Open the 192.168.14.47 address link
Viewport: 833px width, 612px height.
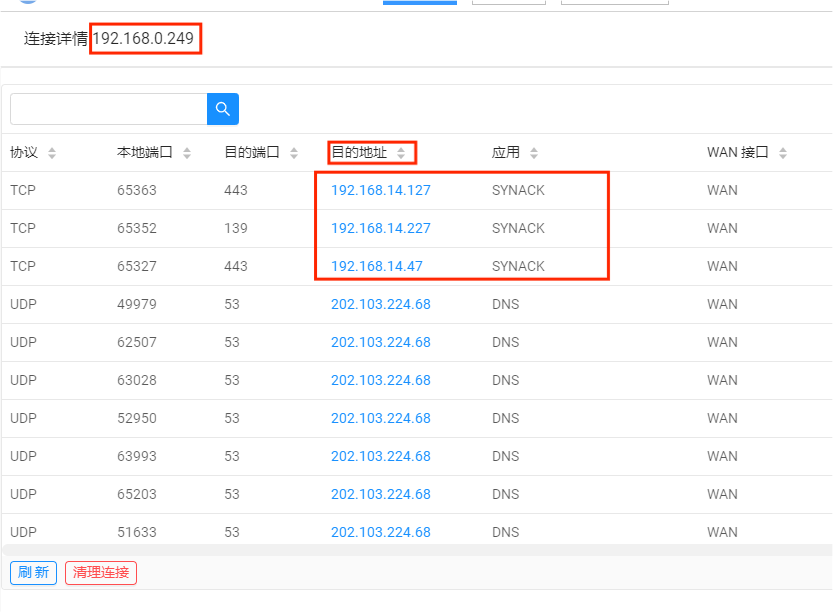(x=377, y=266)
